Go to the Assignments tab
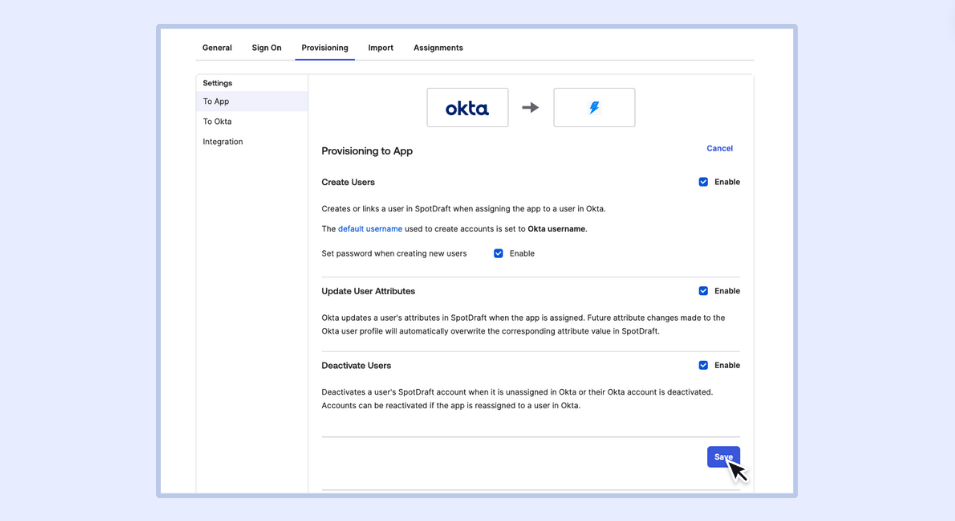Viewport: 955px width, 521px height. (x=438, y=48)
